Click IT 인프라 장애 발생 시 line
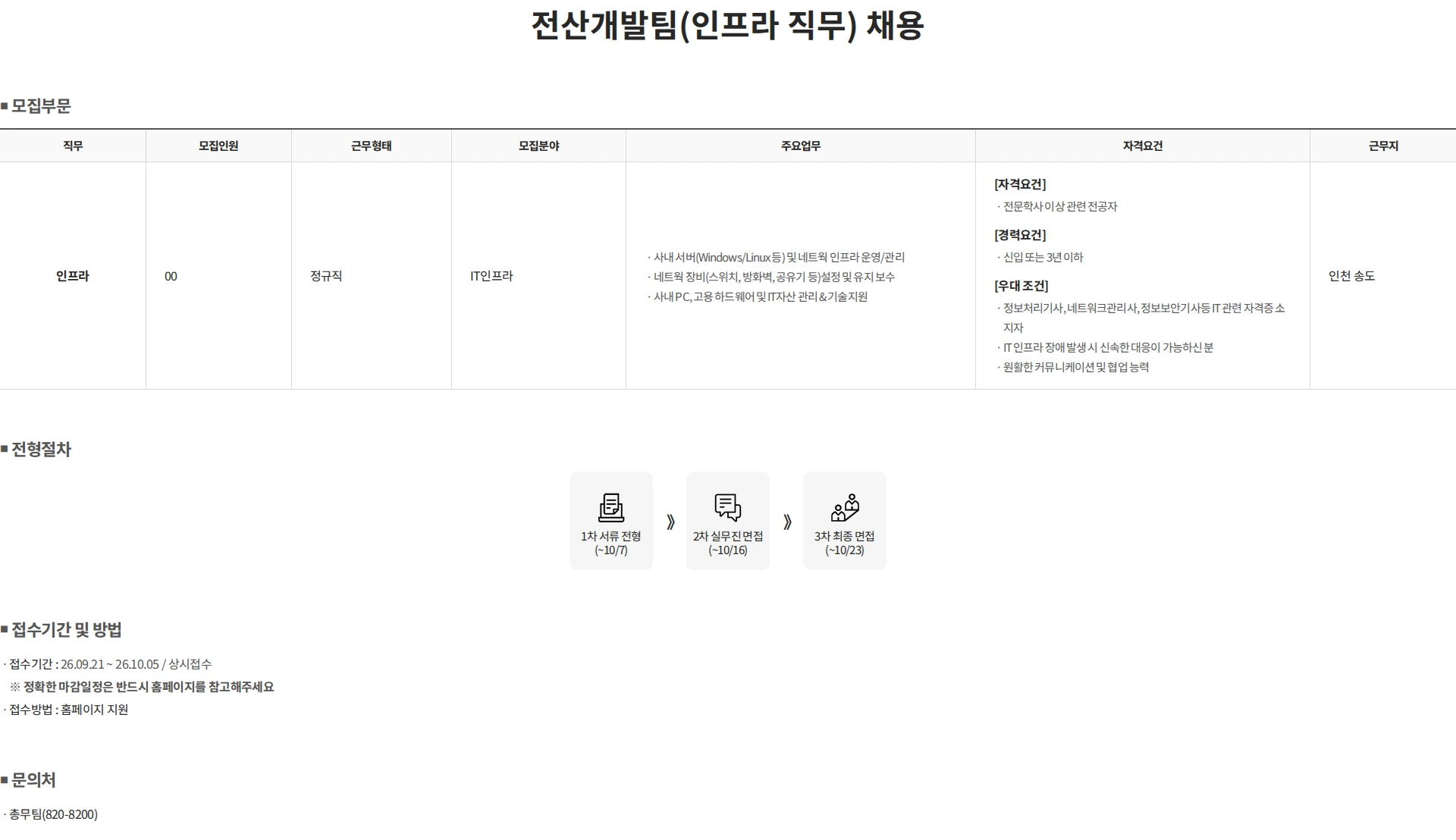This screenshot has width=1456, height=840. (1106, 347)
